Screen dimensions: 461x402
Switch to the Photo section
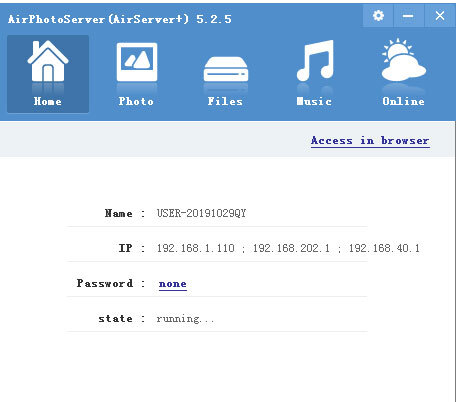(x=137, y=74)
